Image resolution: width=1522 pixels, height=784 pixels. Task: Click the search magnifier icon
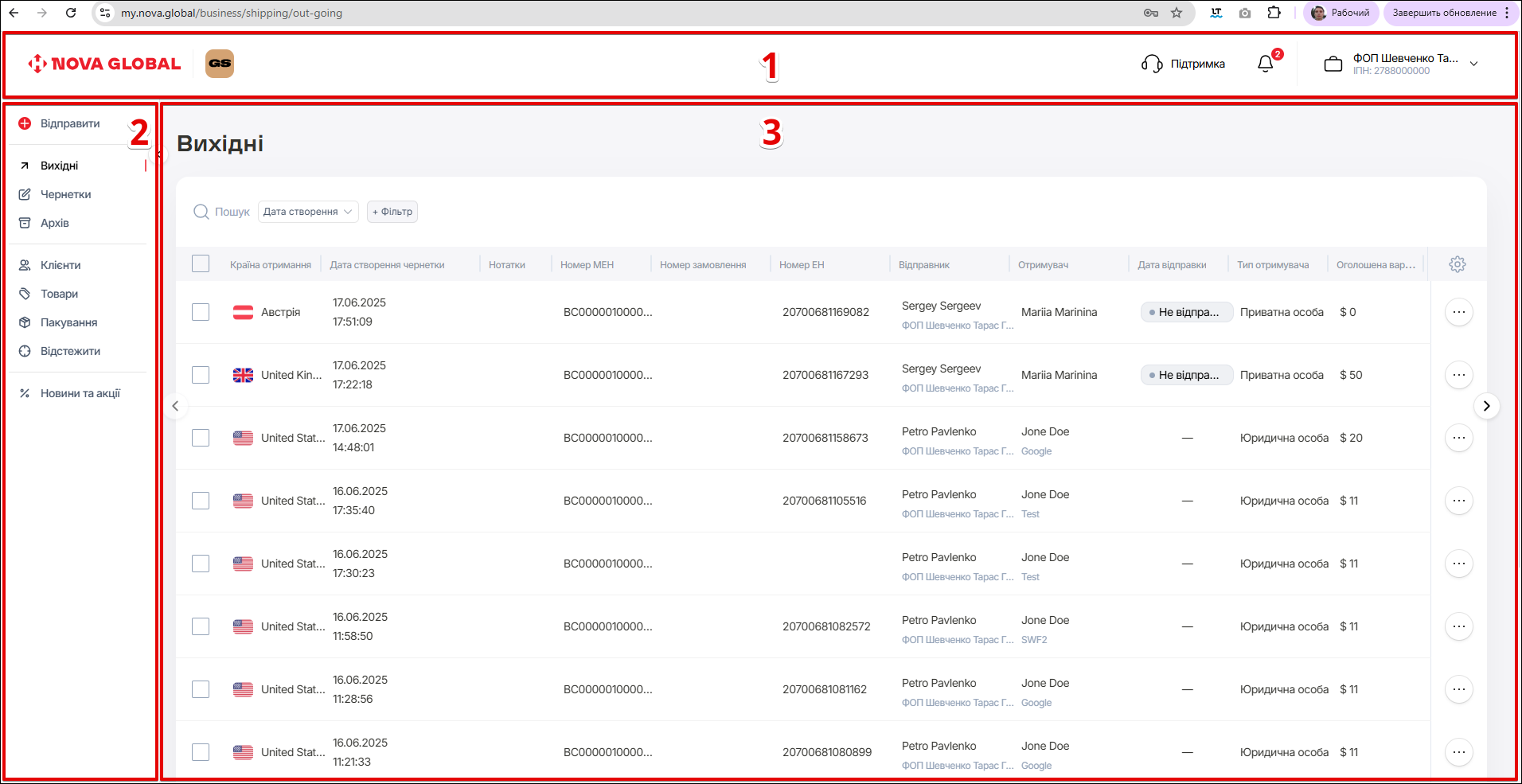click(201, 212)
